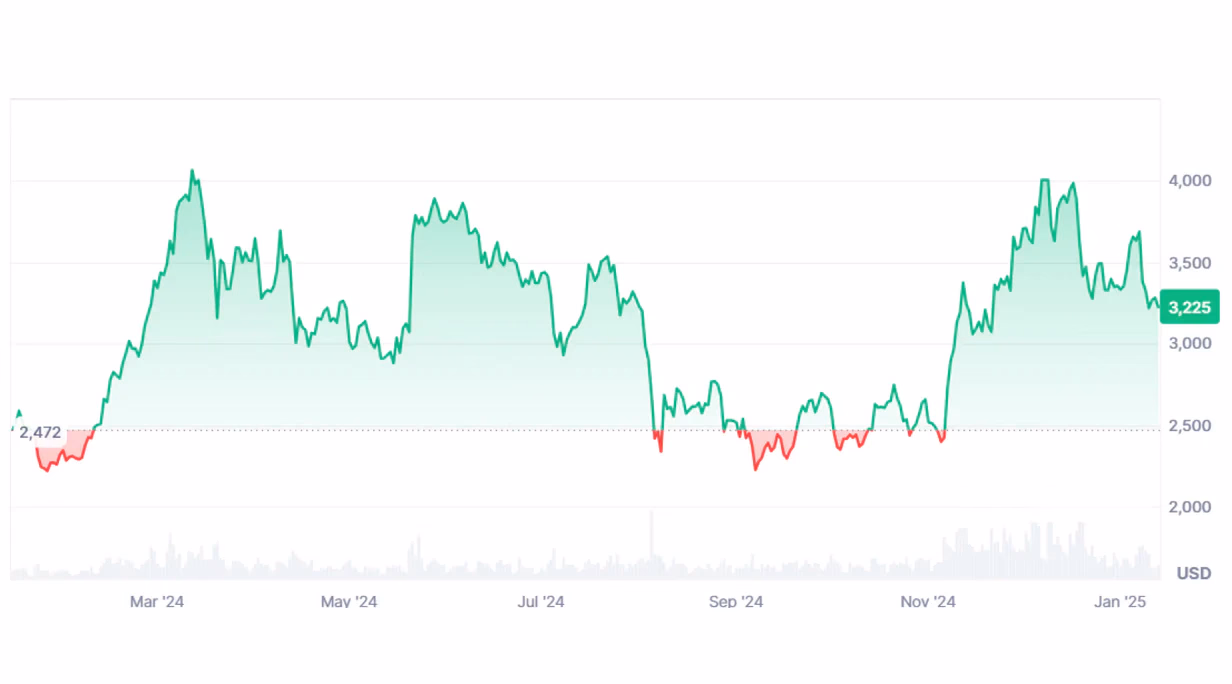Viewport: 1232px width, 684px height.
Task: Click the Mar '24 date label
Action: [157, 602]
